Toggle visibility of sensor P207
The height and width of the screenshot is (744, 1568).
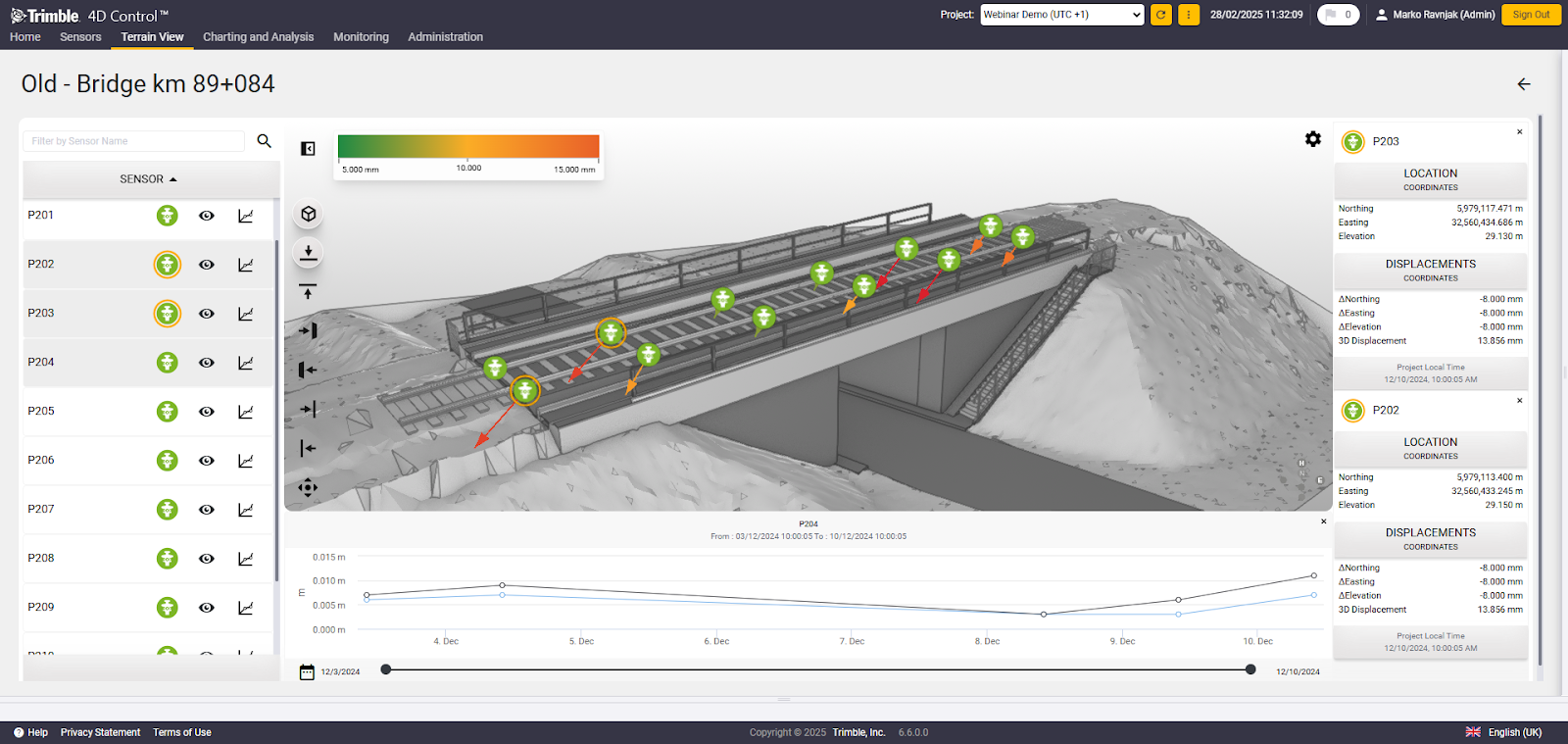(207, 510)
